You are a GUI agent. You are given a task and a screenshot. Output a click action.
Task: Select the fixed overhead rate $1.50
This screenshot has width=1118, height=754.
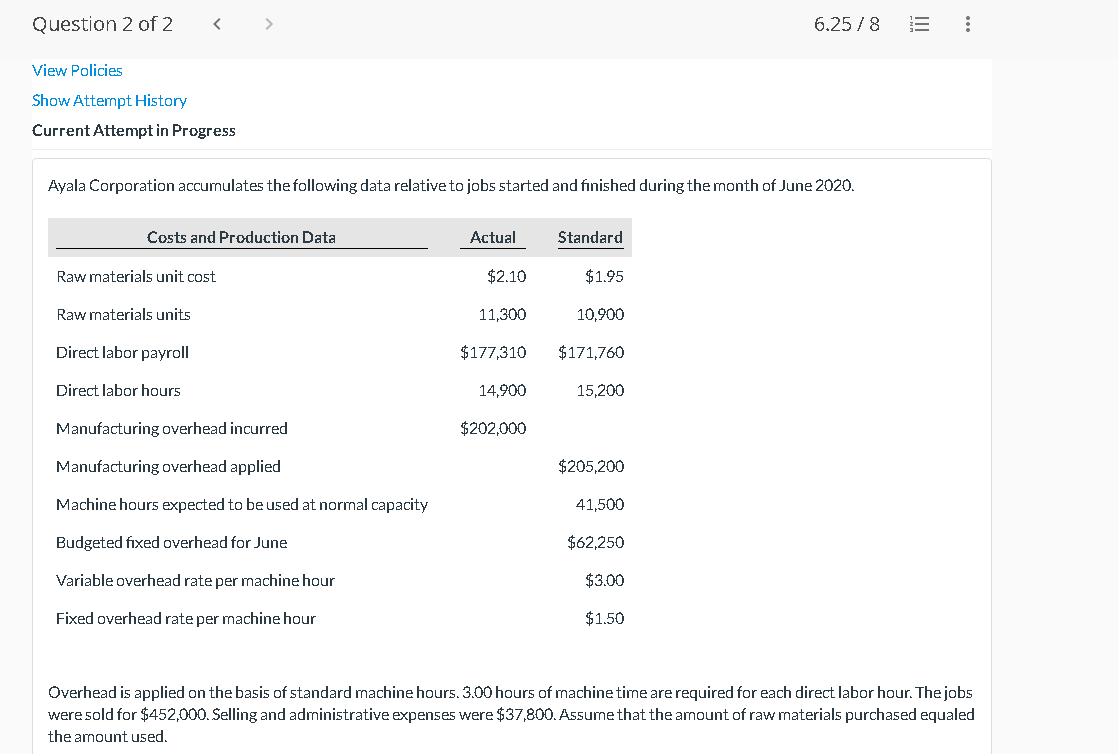pyautogui.click(x=604, y=618)
